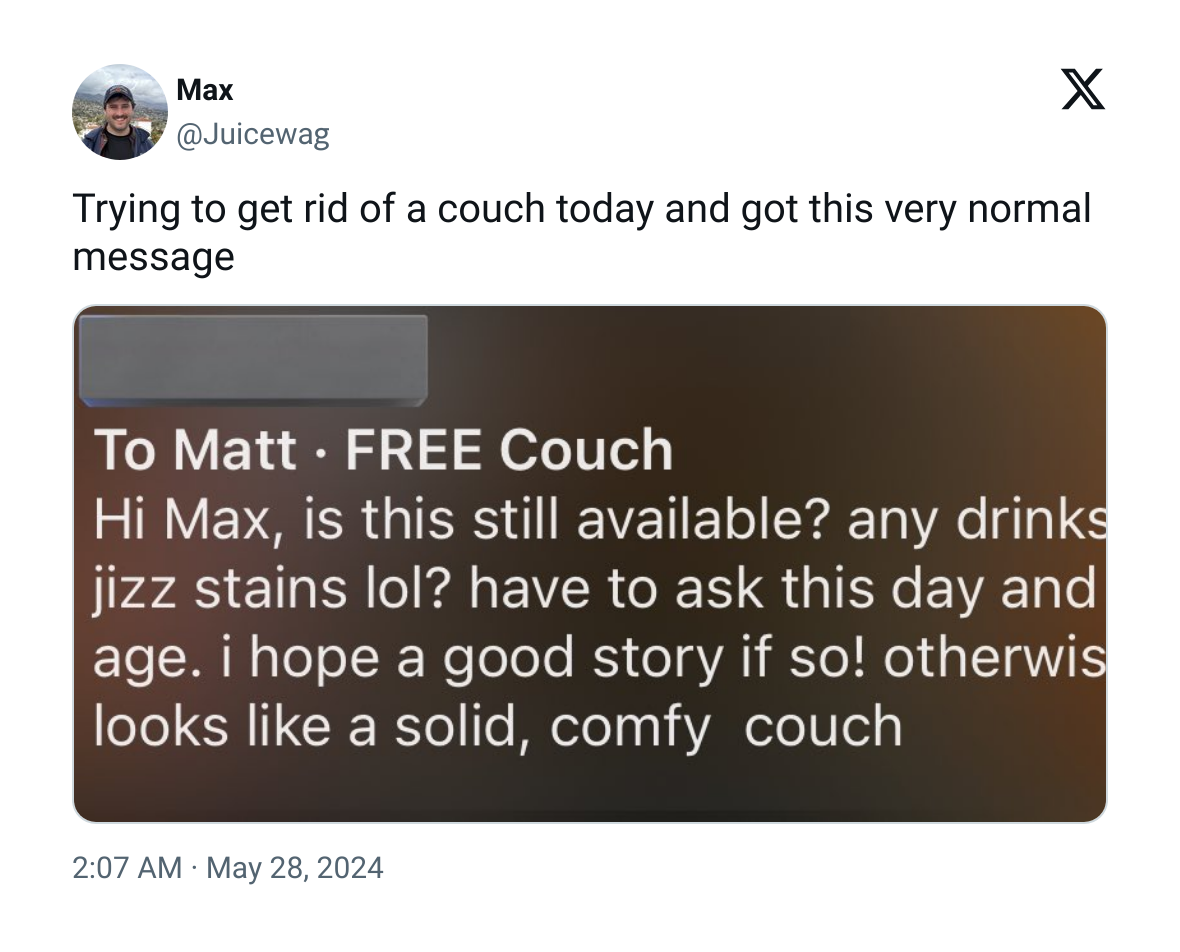Click the "2:07 AM" timestamp
Screen dimensions: 1180x952
pos(127,867)
